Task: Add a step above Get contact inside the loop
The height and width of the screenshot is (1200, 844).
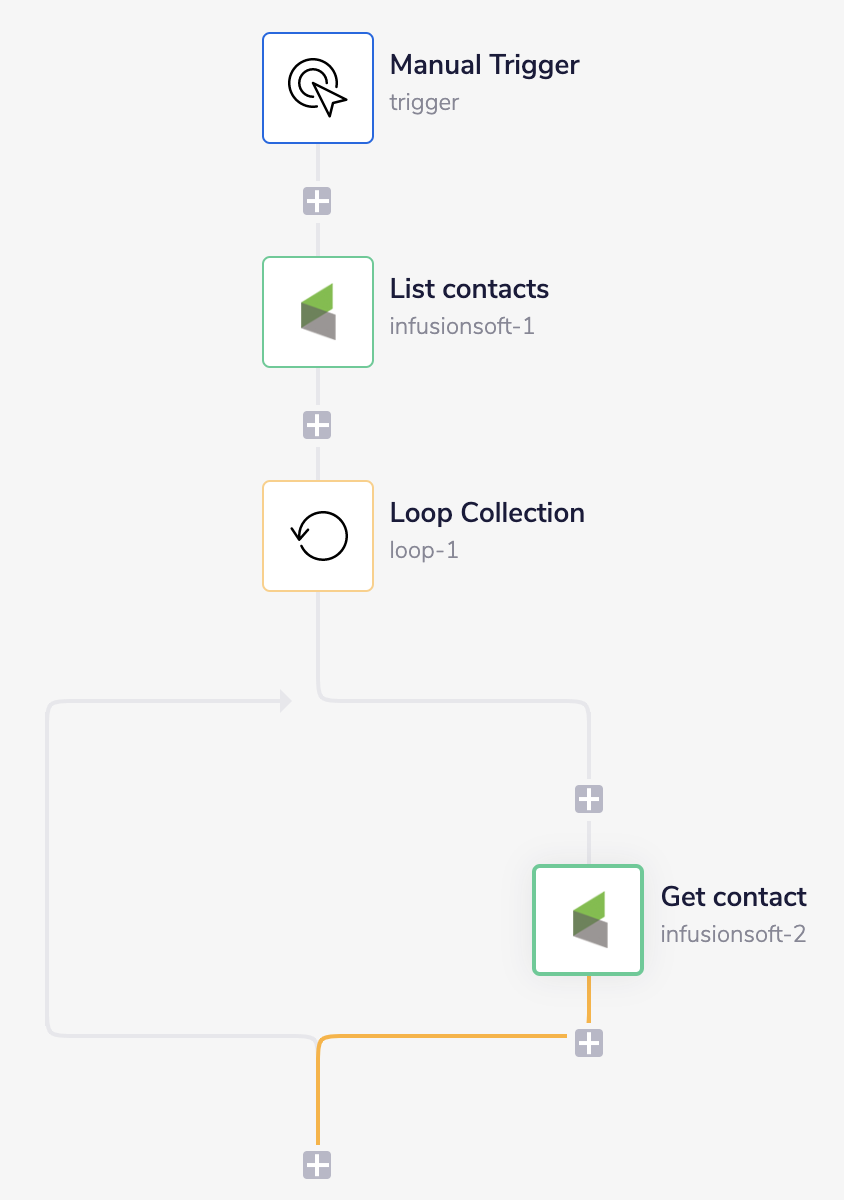Action: pyautogui.click(x=587, y=798)
